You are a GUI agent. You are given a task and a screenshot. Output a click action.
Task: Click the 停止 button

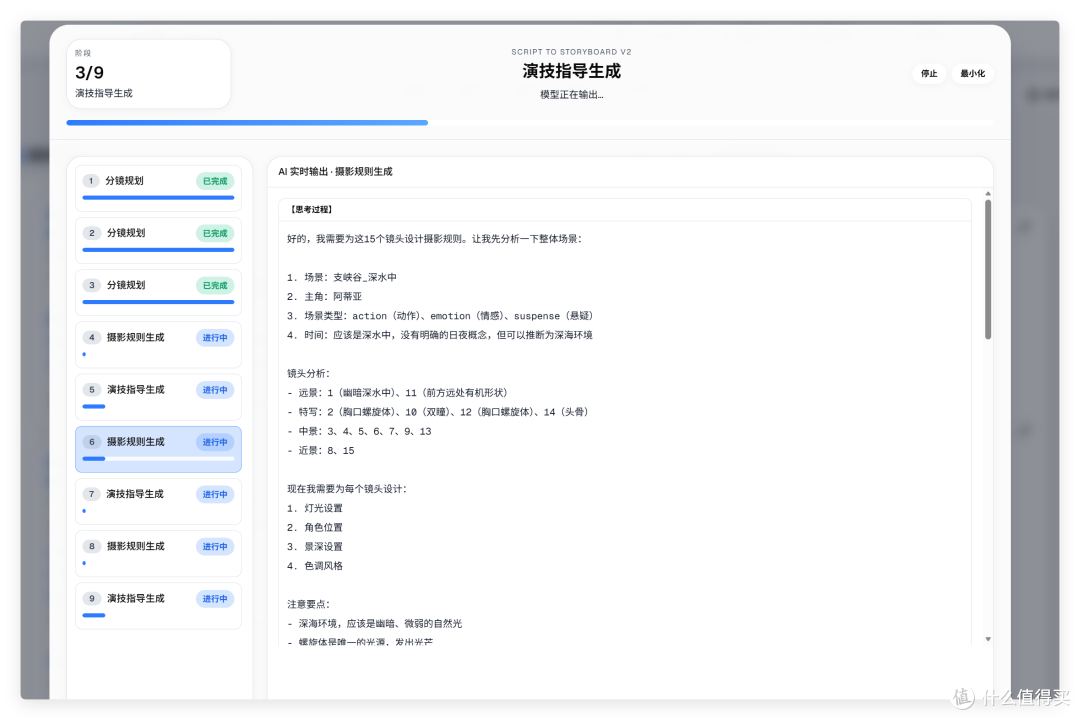929,73
